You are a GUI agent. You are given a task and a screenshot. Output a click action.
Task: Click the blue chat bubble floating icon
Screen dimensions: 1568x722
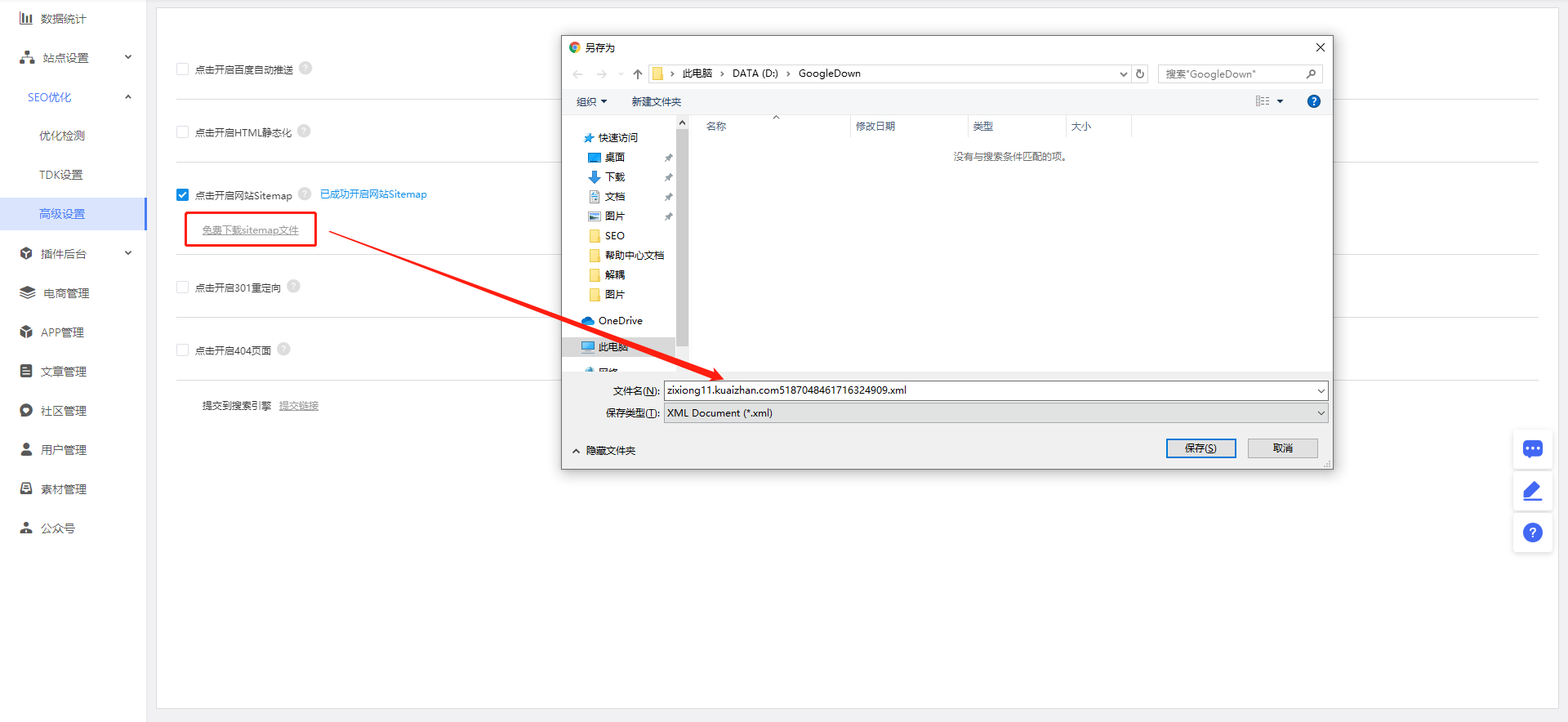tap(1532, 448)
